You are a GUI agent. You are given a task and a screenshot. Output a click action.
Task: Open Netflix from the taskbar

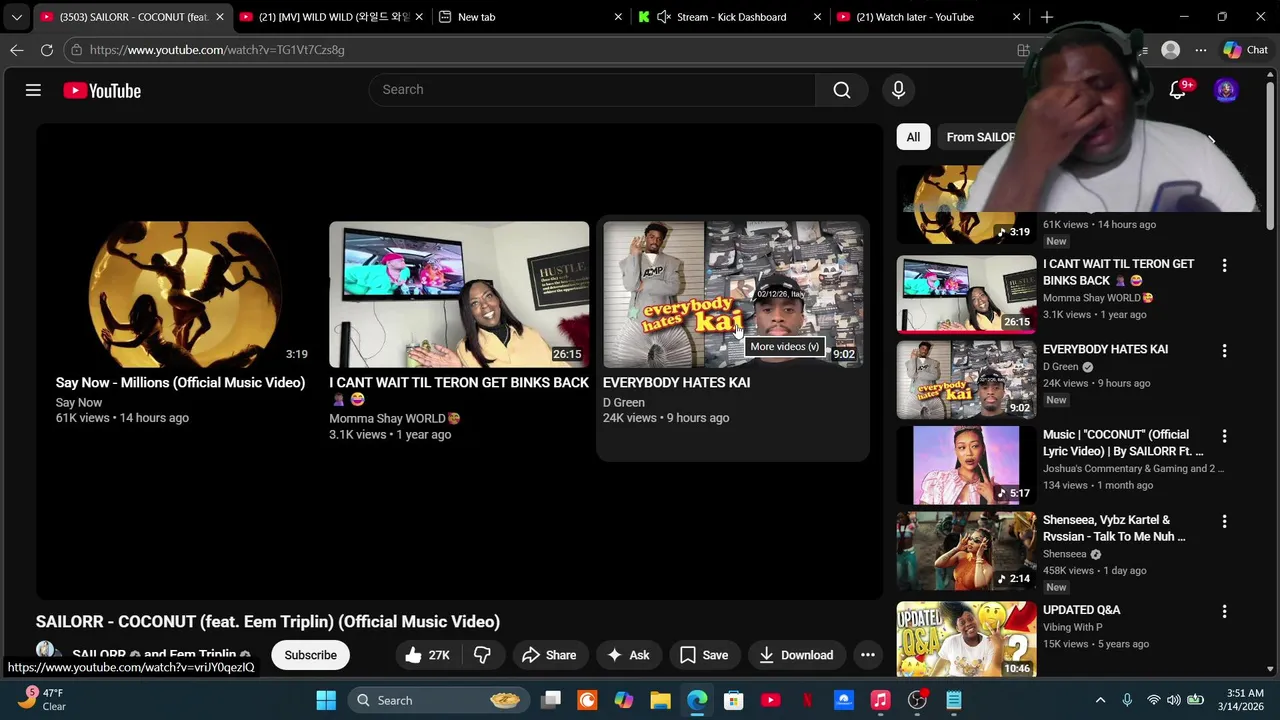pyautogui.click(x=807, y=700)
